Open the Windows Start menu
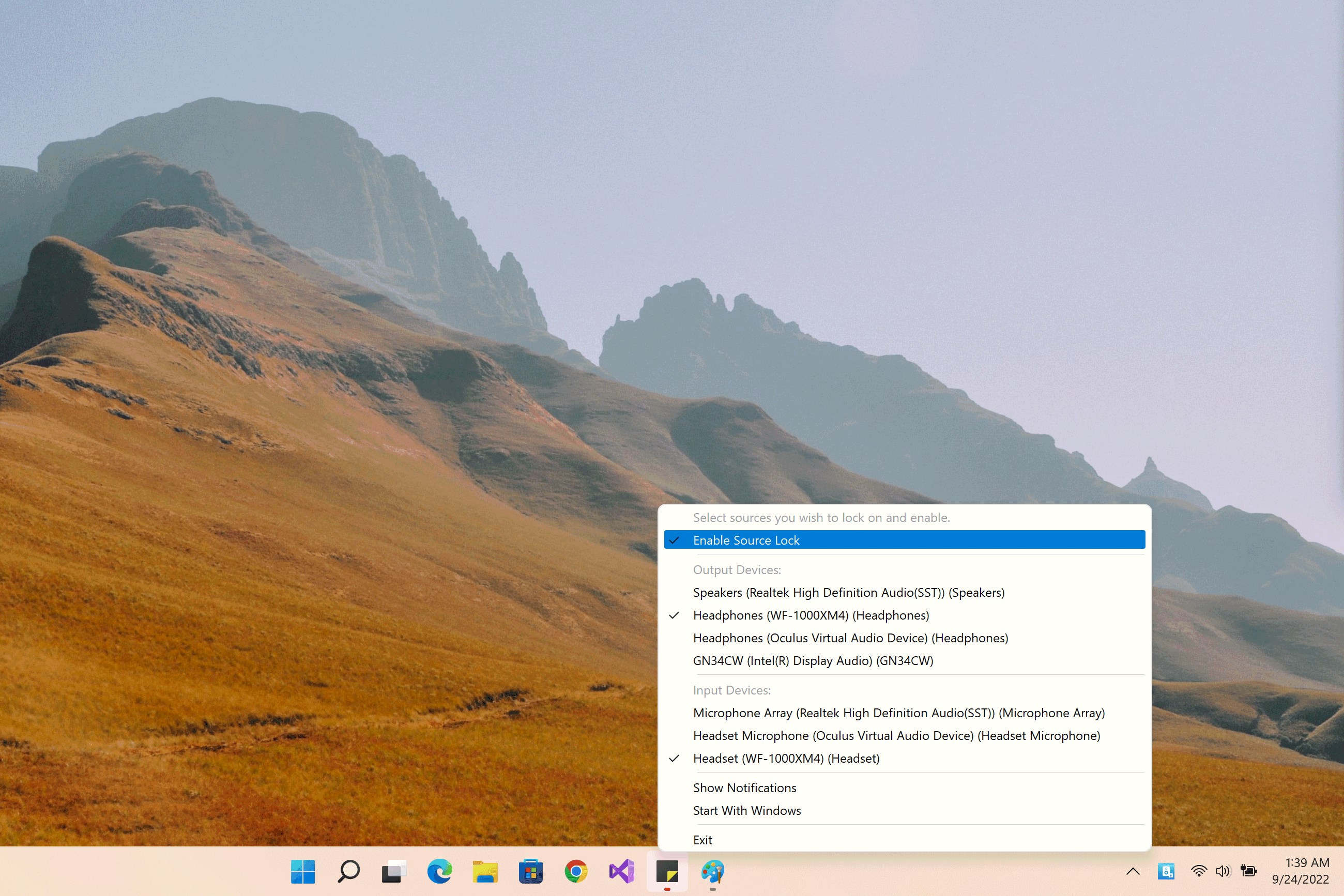The image size is (1344, 896). 302,871
